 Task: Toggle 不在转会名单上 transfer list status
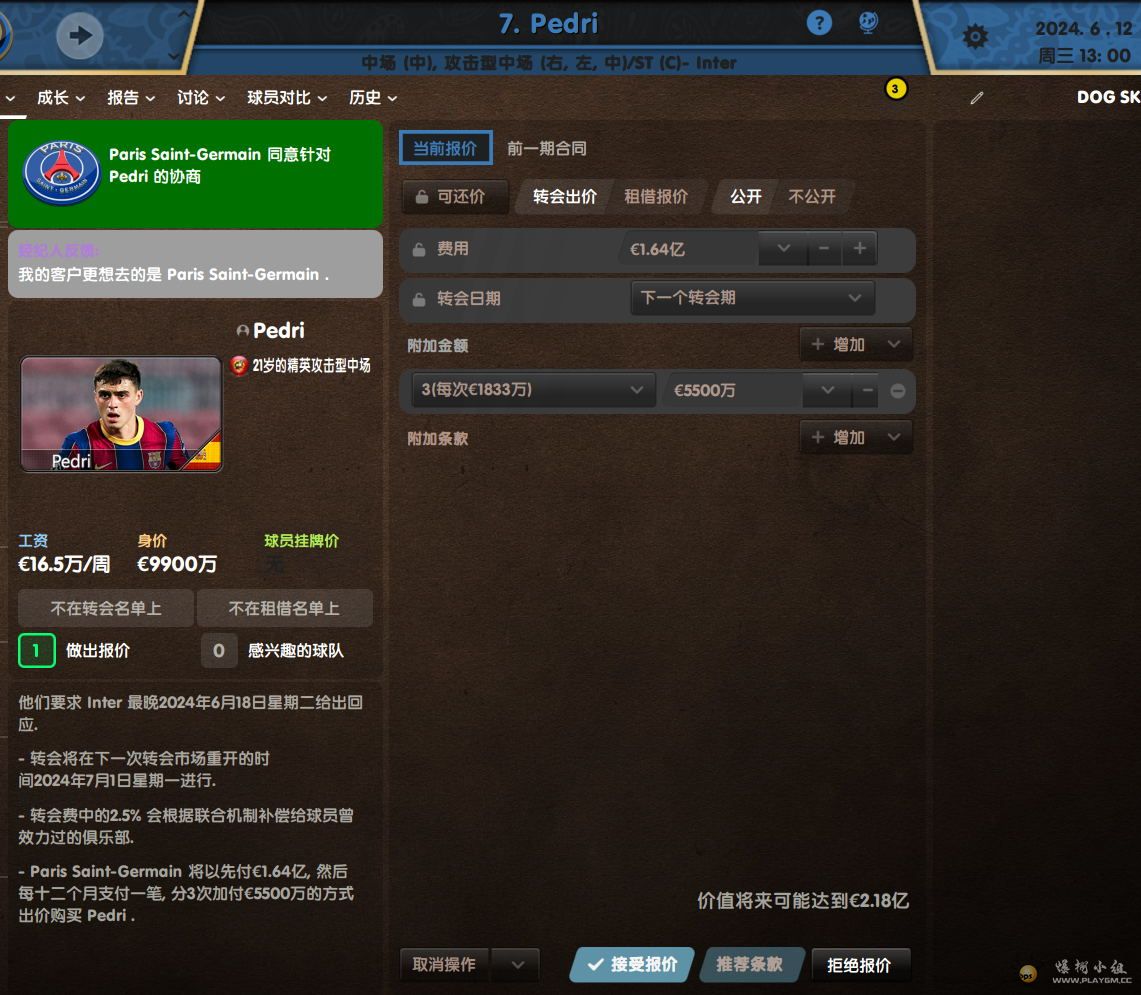tap(106, 609)
